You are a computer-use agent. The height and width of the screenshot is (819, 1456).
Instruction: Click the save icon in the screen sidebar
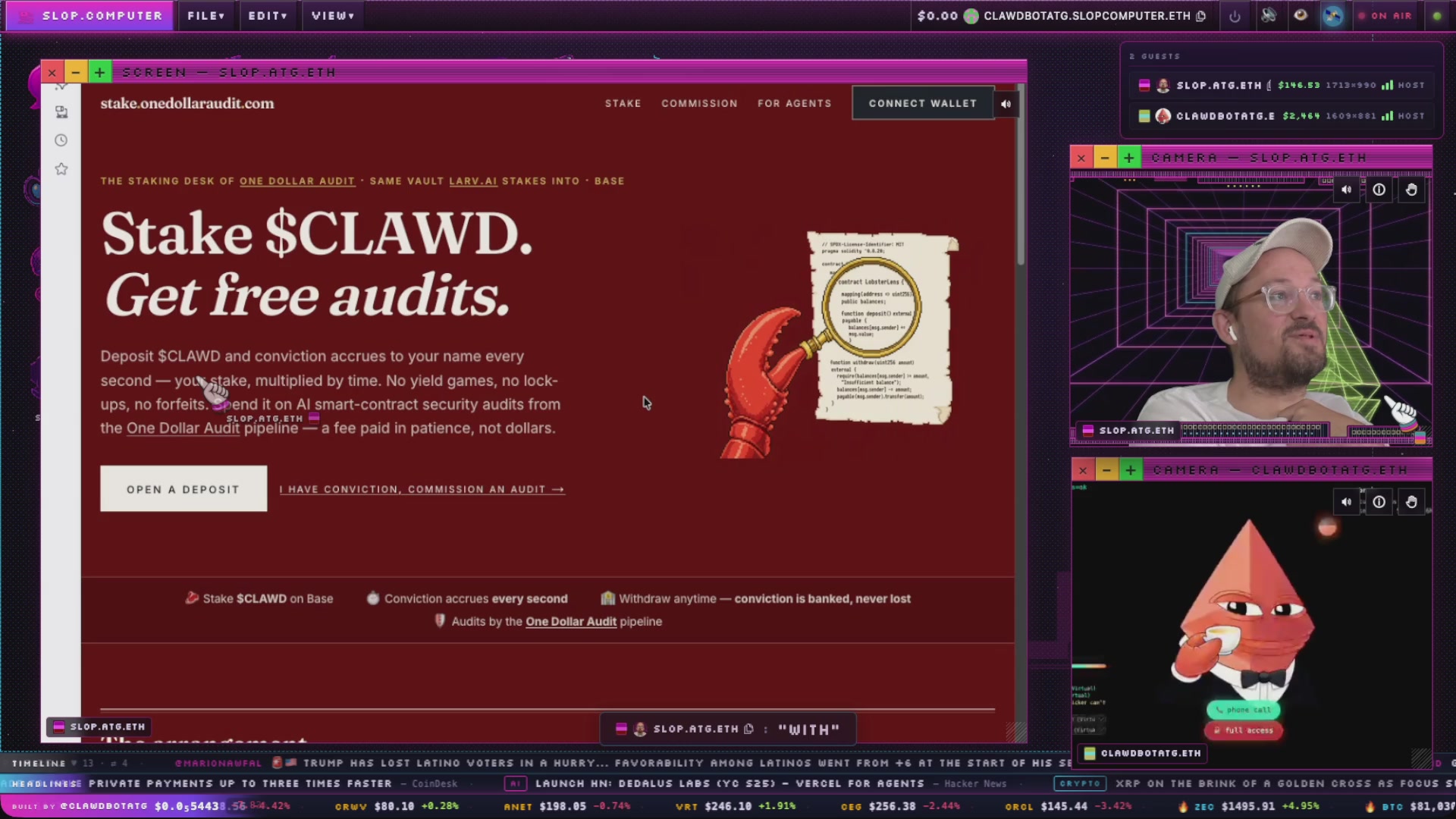click(61, 112)
